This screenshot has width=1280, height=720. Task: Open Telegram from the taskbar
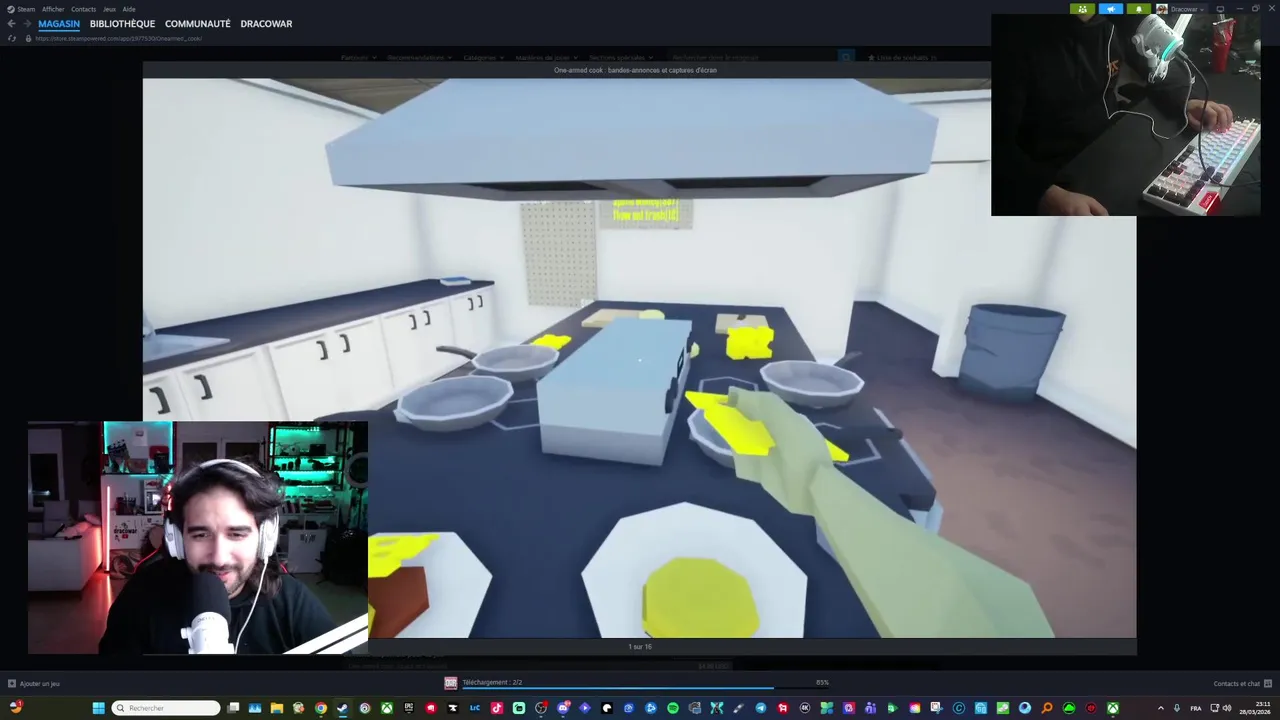coord(761,708)
